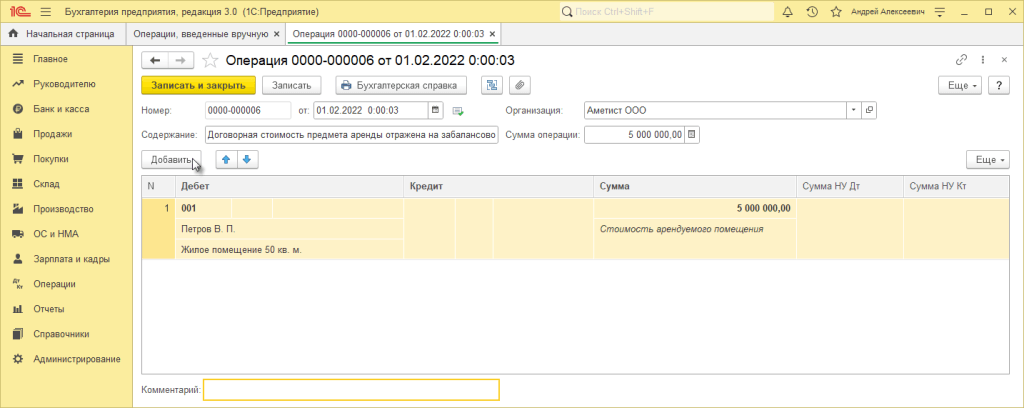Open the Еще menu above the table
This screenshot has height=408, width=1024.
(988, 160)
